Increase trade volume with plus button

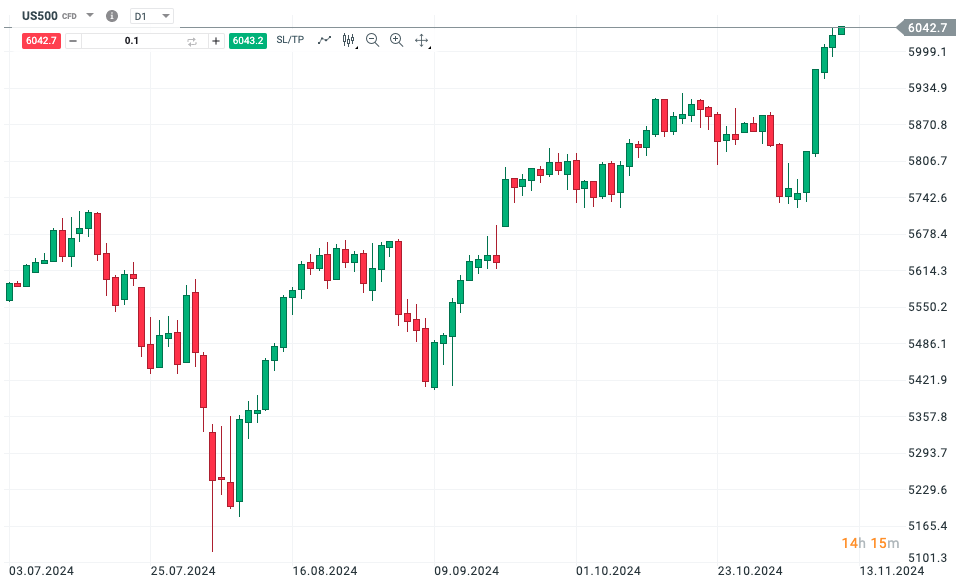[216, 41]
